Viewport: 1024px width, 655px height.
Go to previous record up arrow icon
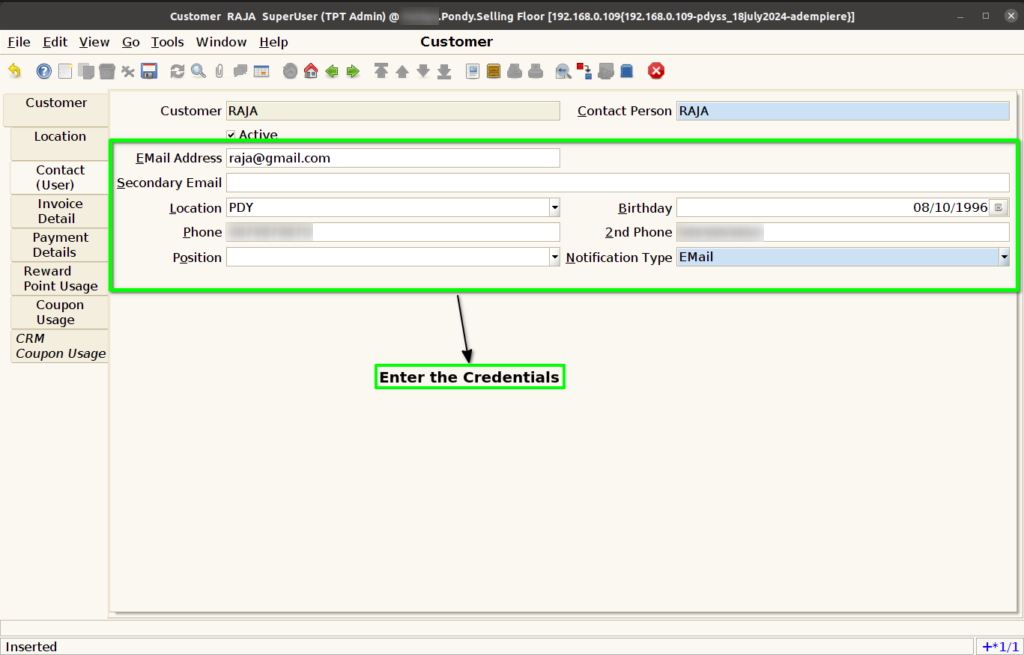(x=402, y=71)
